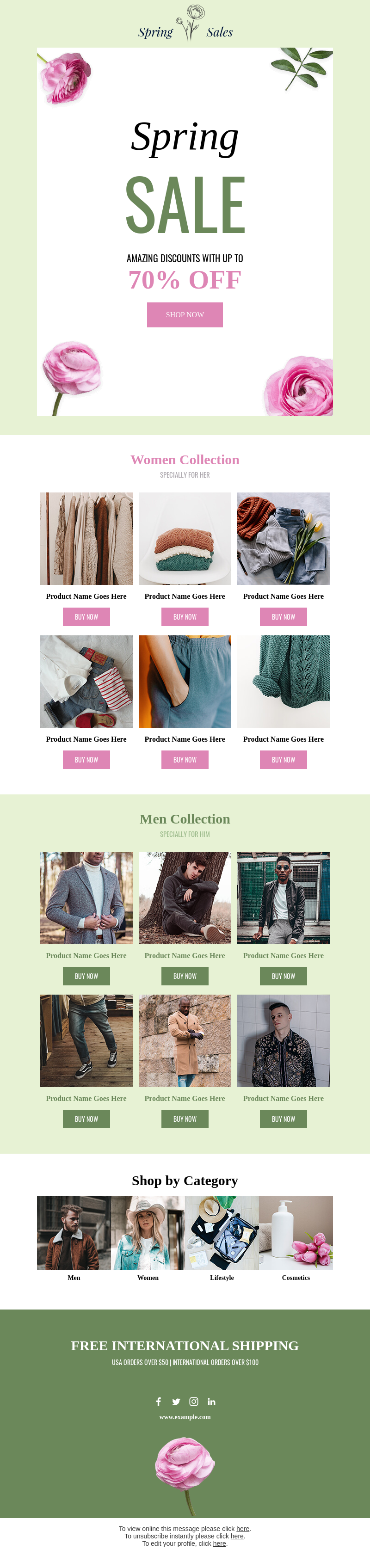Open the LinkedIn social icon
Screen dimensions: 370x1568
point(211,1401)
